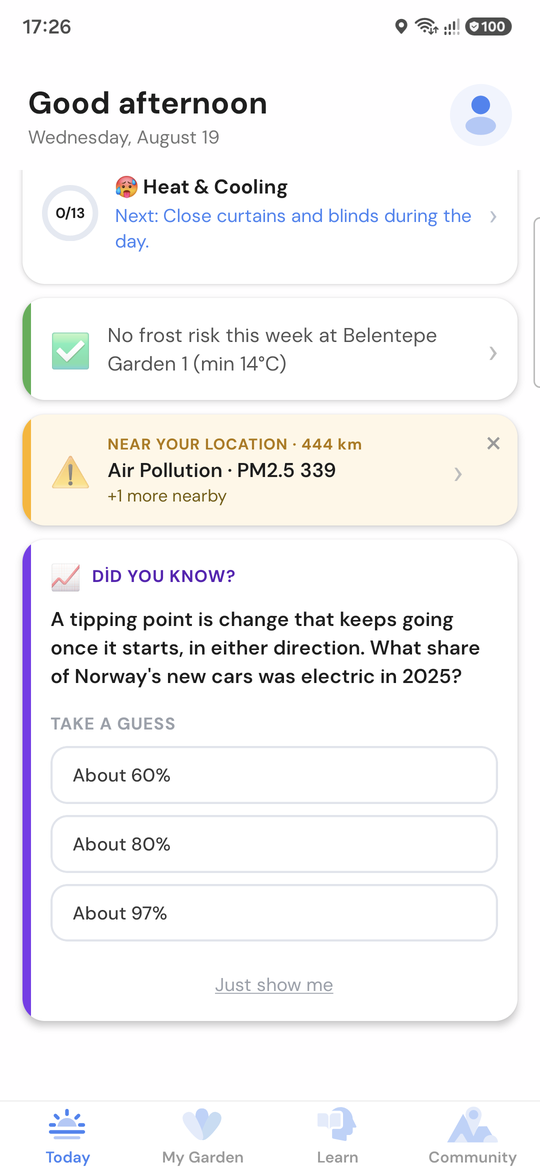This screenshot has width=540, height=1170.
Task: Choose the About 60% answer
Action: 274,775
